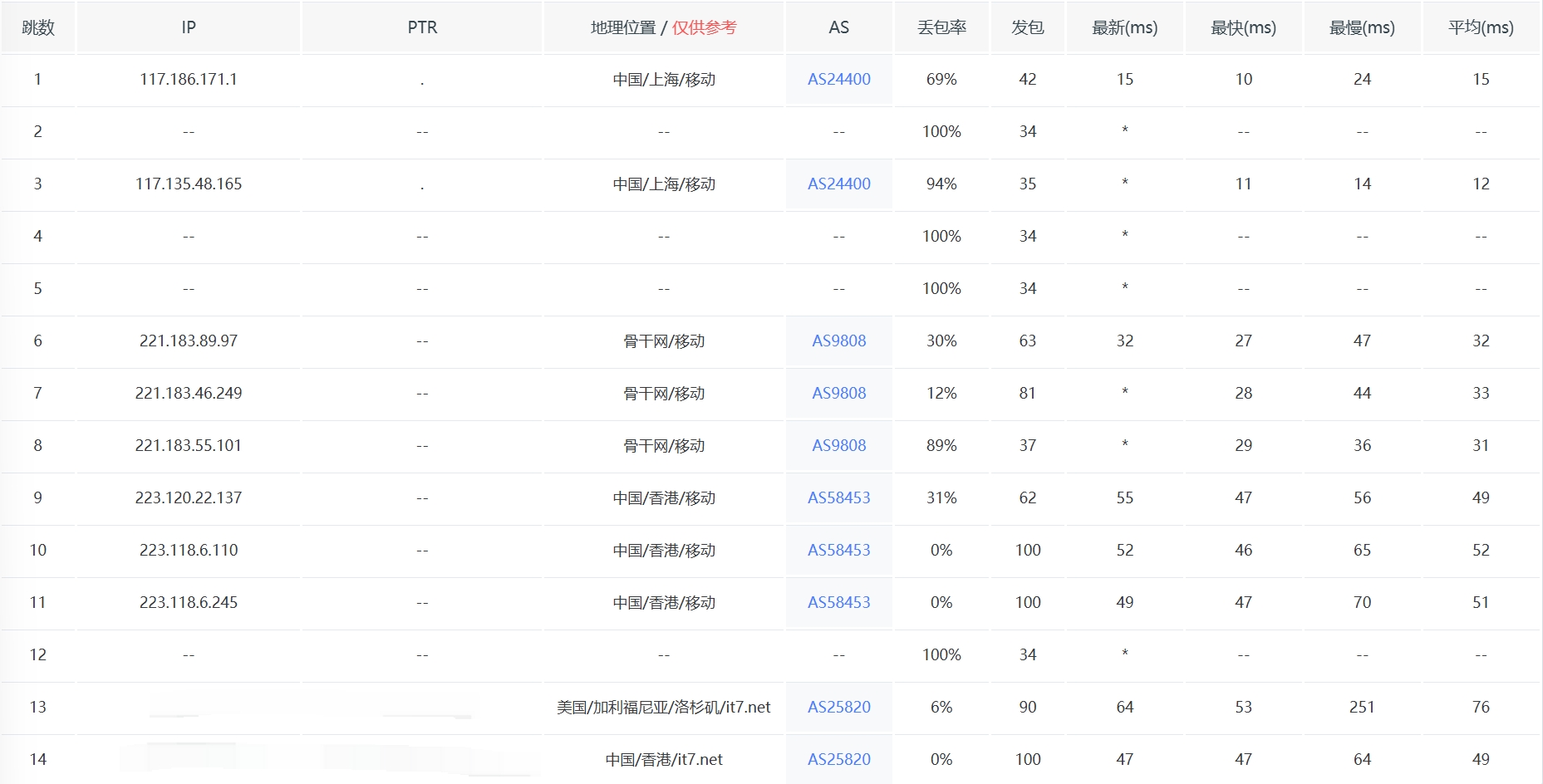The width and height of the screenshot is (1543, 784).
Task: Click the 平均(ms) column header
Action: point(1480,27)
